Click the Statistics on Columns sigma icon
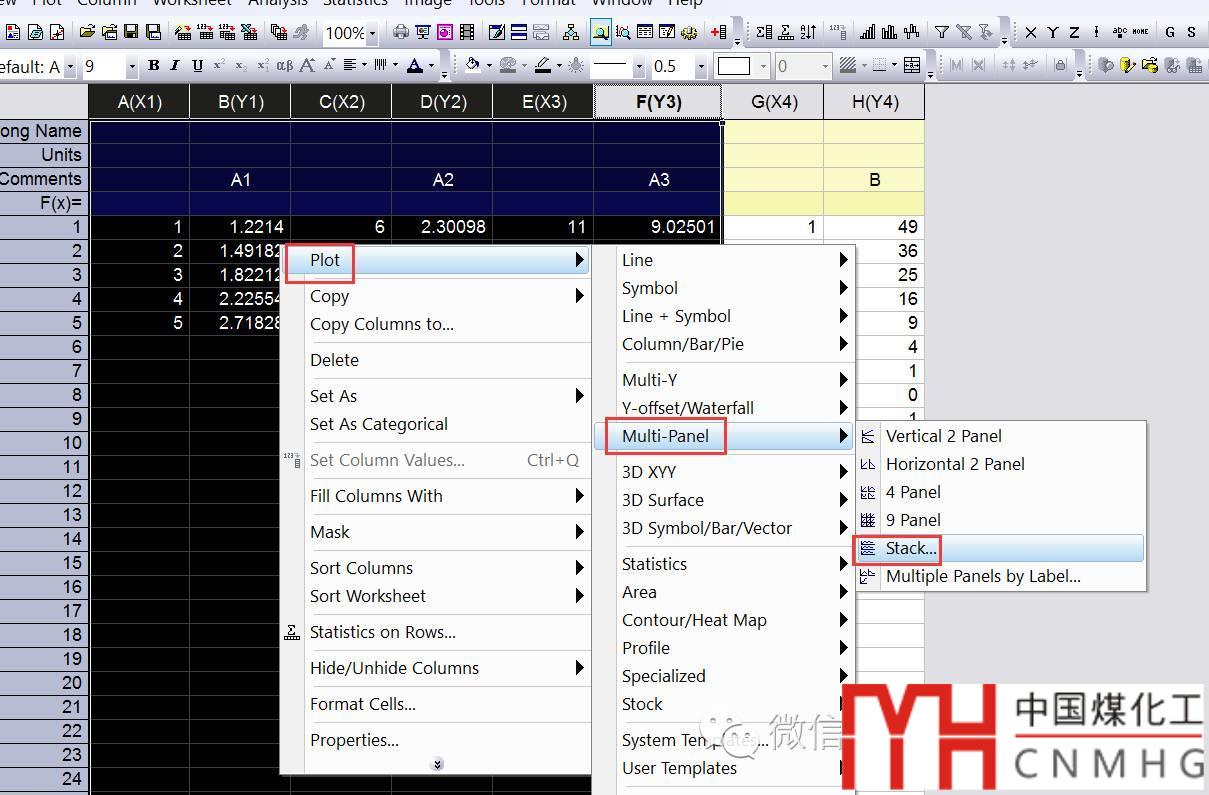 click(764, 33)
